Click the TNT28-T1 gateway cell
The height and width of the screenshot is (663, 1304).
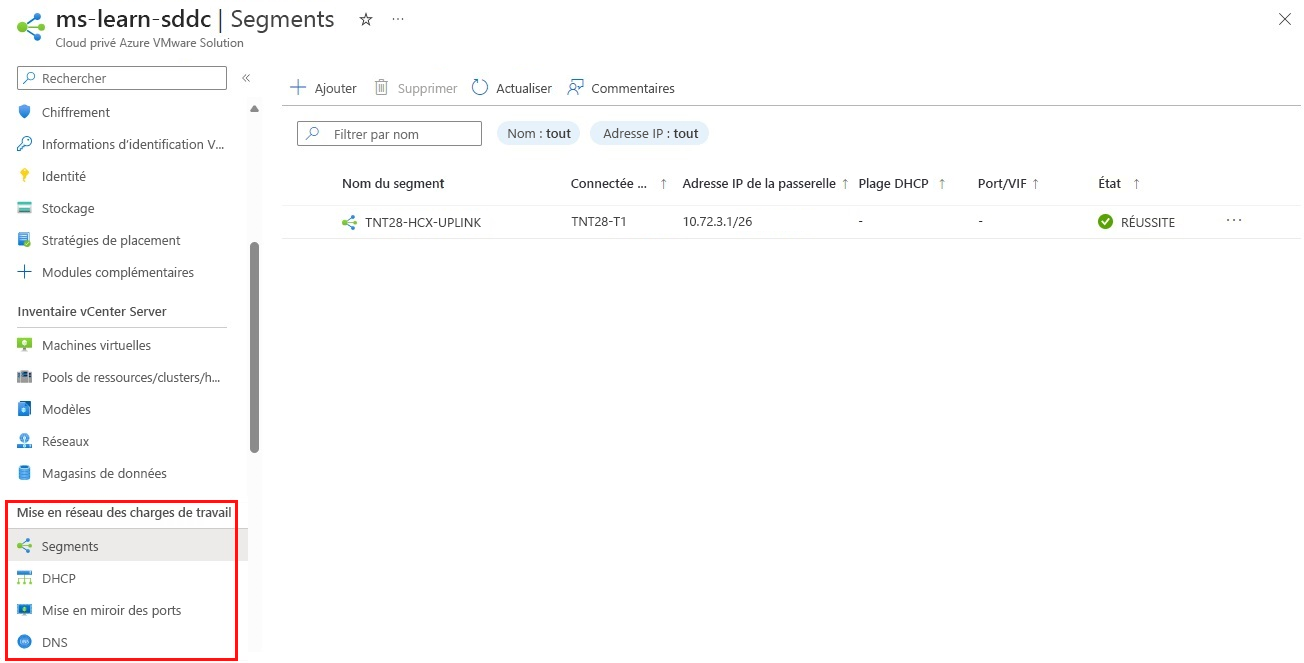(x=598, y=222)
